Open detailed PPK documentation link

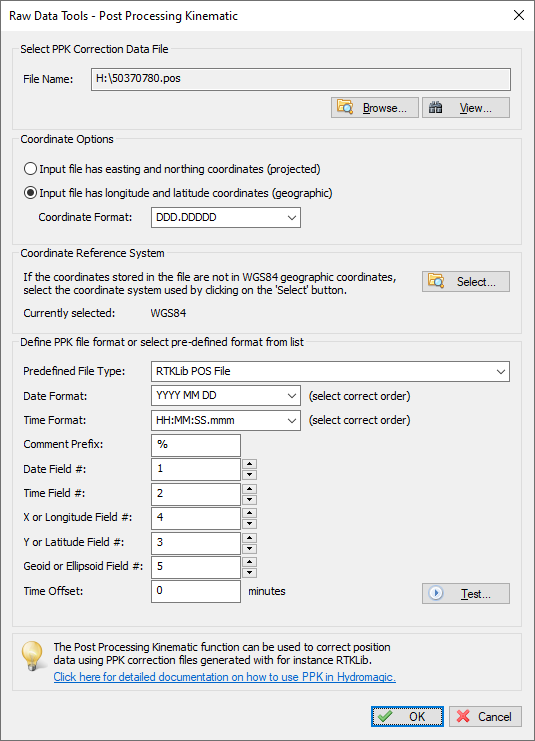[x=224, y=677]
